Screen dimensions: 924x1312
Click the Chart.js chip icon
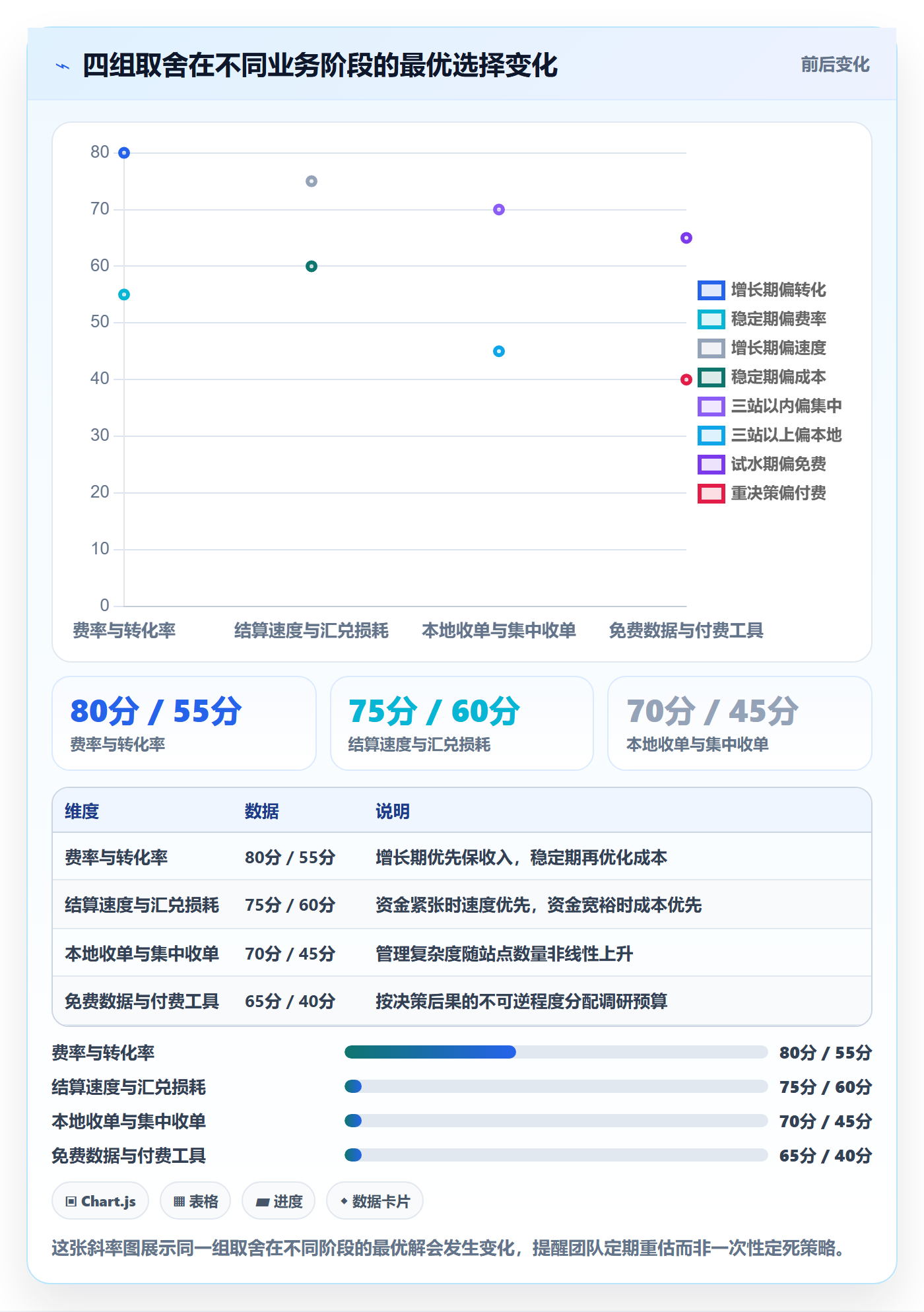pos(71,1201)
